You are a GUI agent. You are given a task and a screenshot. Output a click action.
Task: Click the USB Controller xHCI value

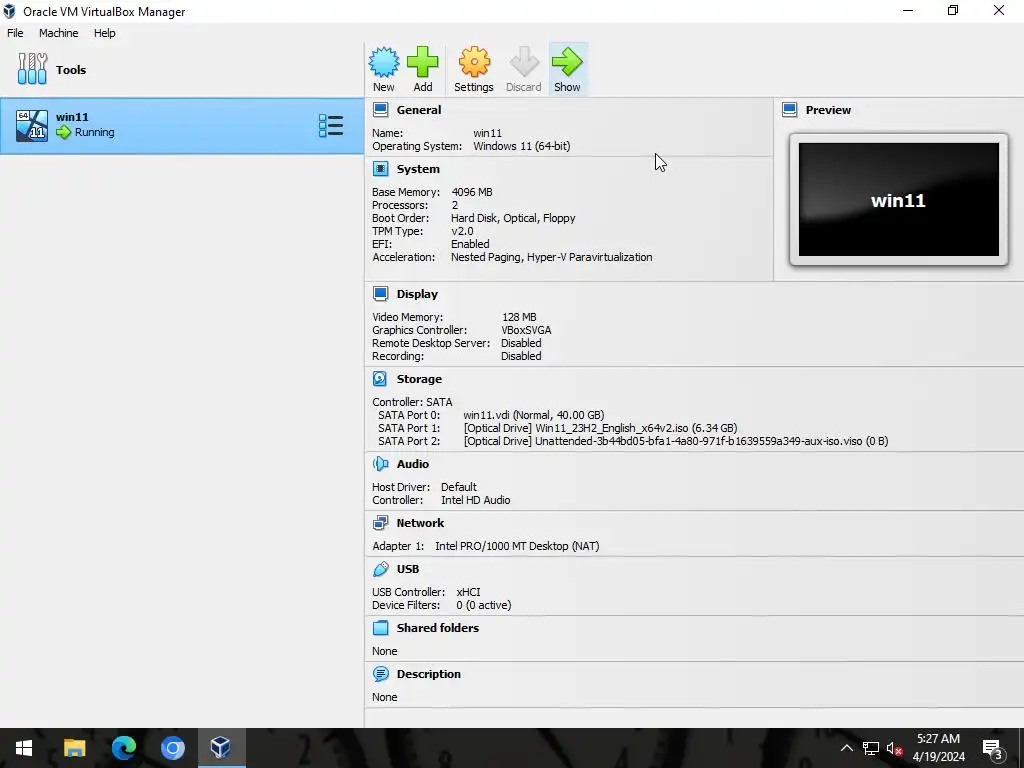coord(468,592)
